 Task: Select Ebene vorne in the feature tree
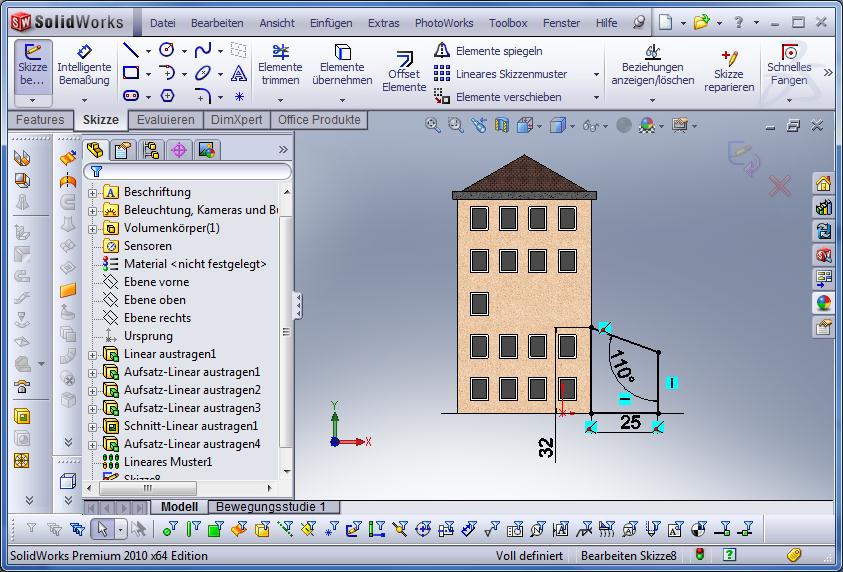(155, 282)
